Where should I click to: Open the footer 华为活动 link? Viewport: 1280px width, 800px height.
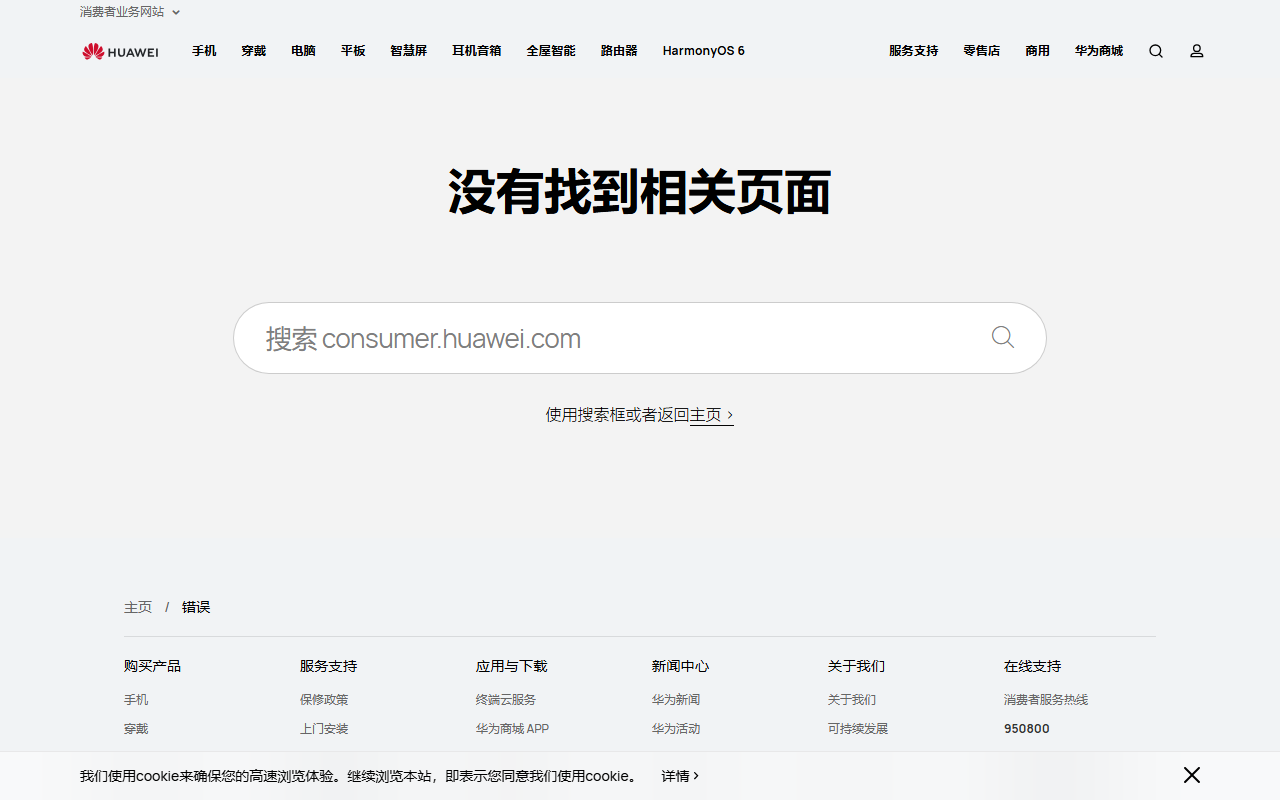click(x=676, y=729)
